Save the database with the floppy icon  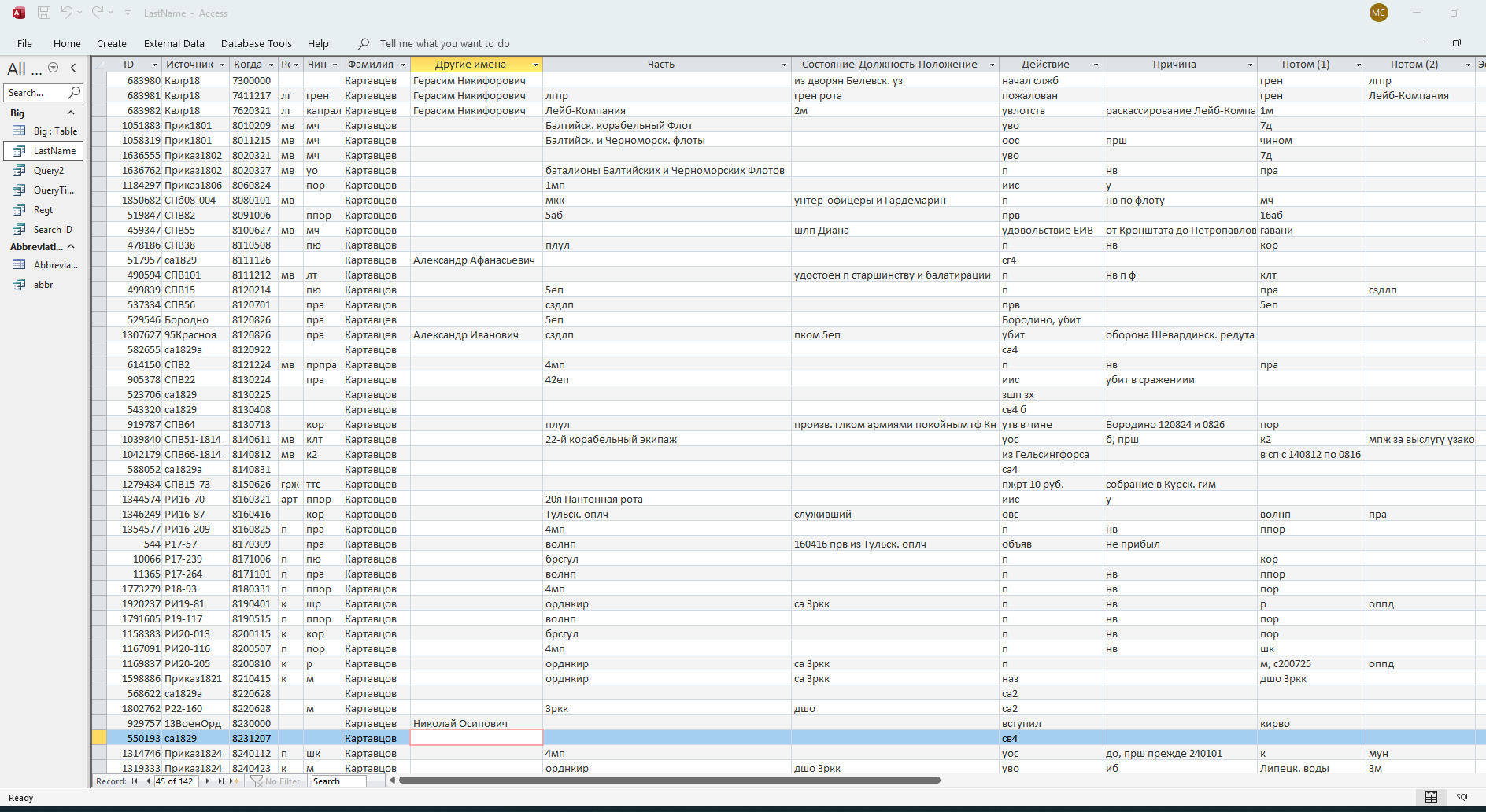click(44, 13)
